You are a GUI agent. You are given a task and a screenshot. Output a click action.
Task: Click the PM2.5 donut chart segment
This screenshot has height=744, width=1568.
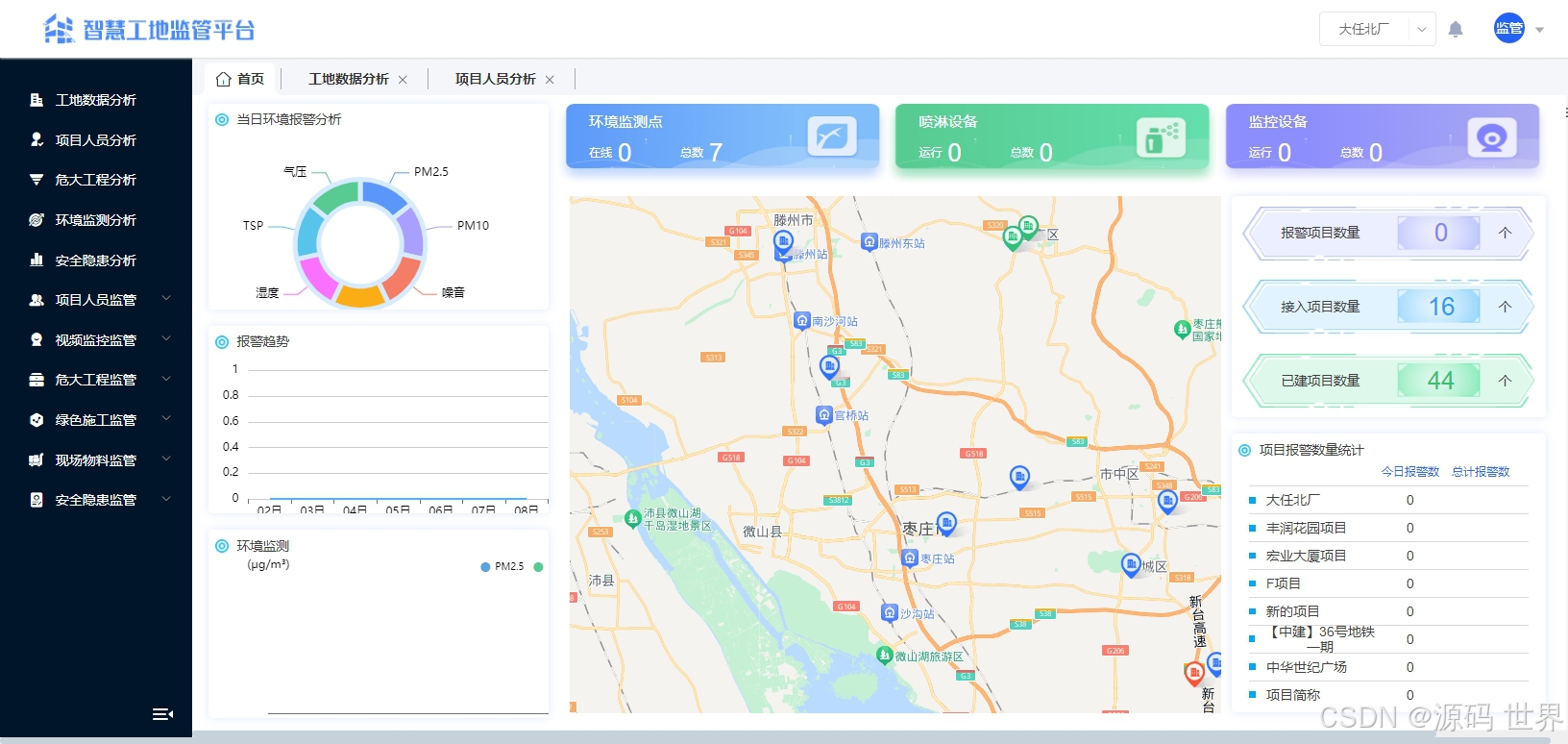[x=385, y=197]
